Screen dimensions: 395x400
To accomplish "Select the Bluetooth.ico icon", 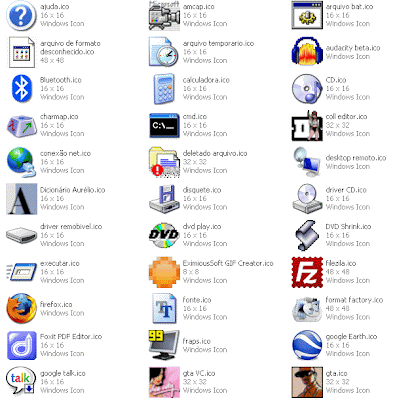I will click(x=21, y=89).
